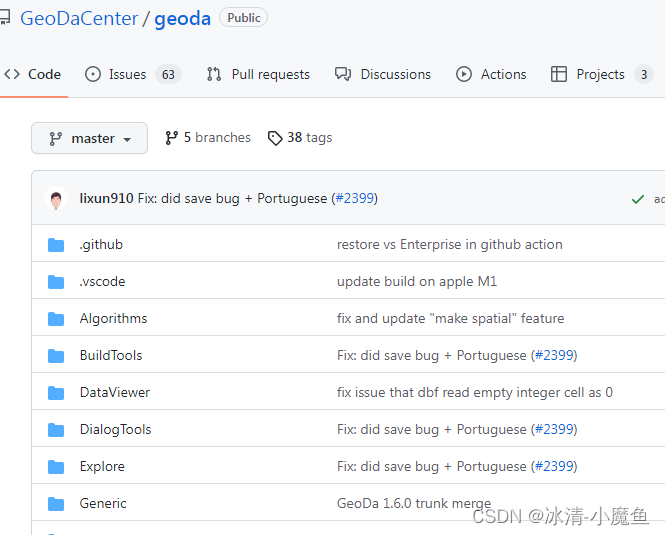Open DialogTools row commit message

[x=432, y=429]
